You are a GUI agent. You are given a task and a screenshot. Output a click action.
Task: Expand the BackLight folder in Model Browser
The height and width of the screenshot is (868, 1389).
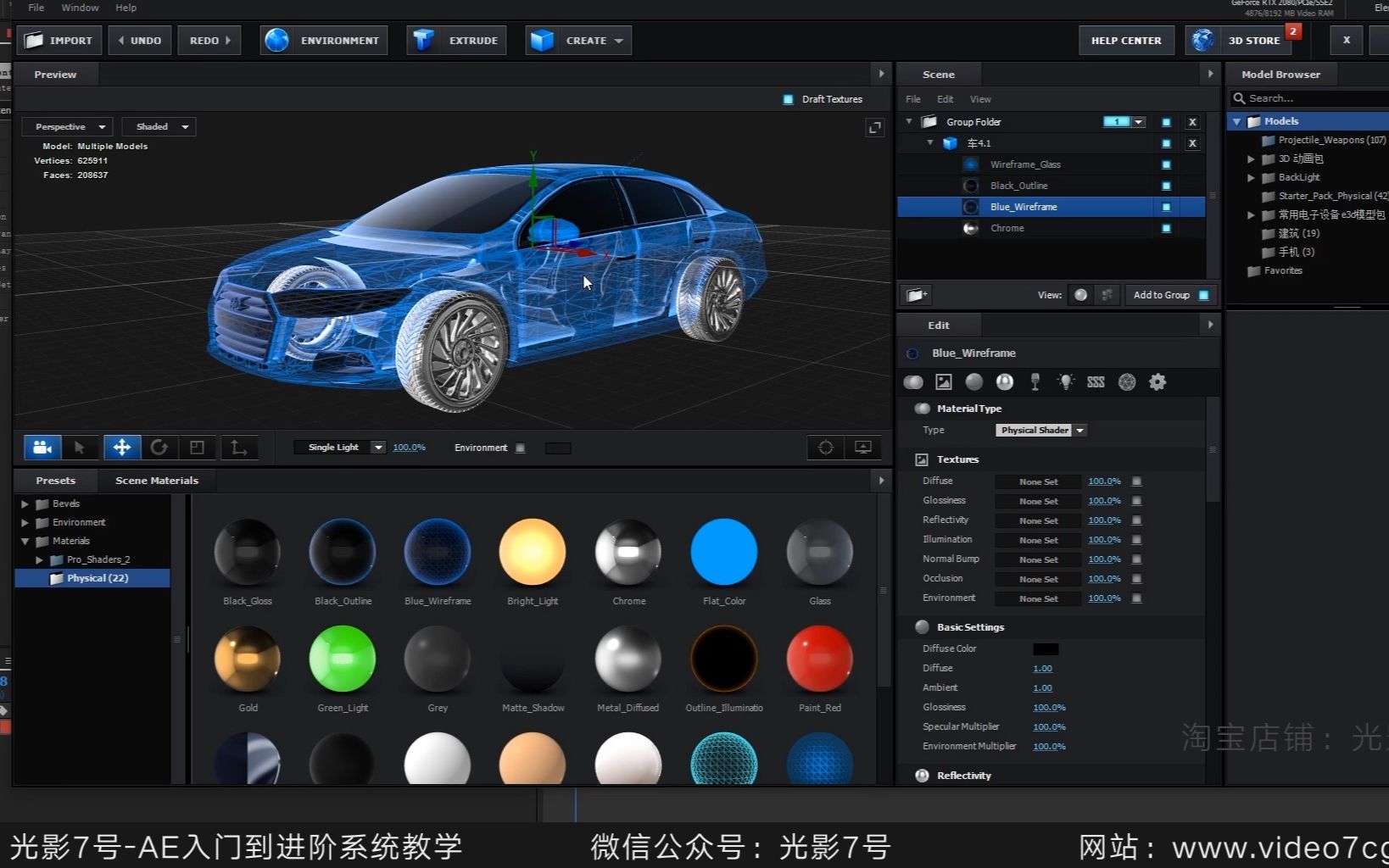[1251, 177]
